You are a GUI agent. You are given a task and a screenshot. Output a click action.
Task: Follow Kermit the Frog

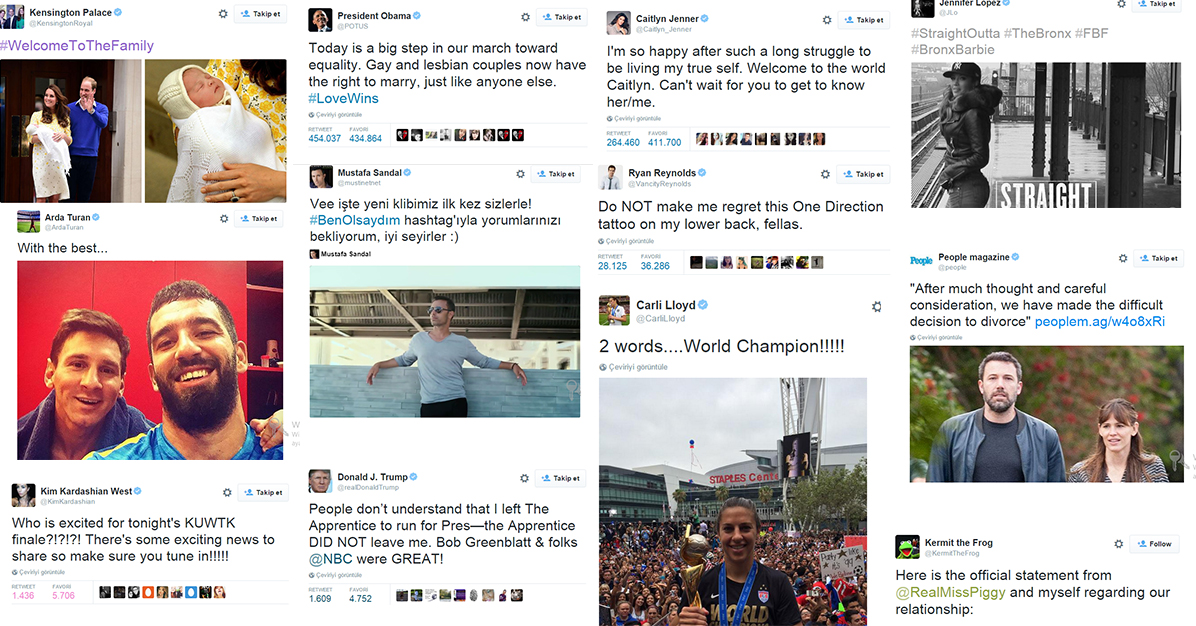[1154, 544]
